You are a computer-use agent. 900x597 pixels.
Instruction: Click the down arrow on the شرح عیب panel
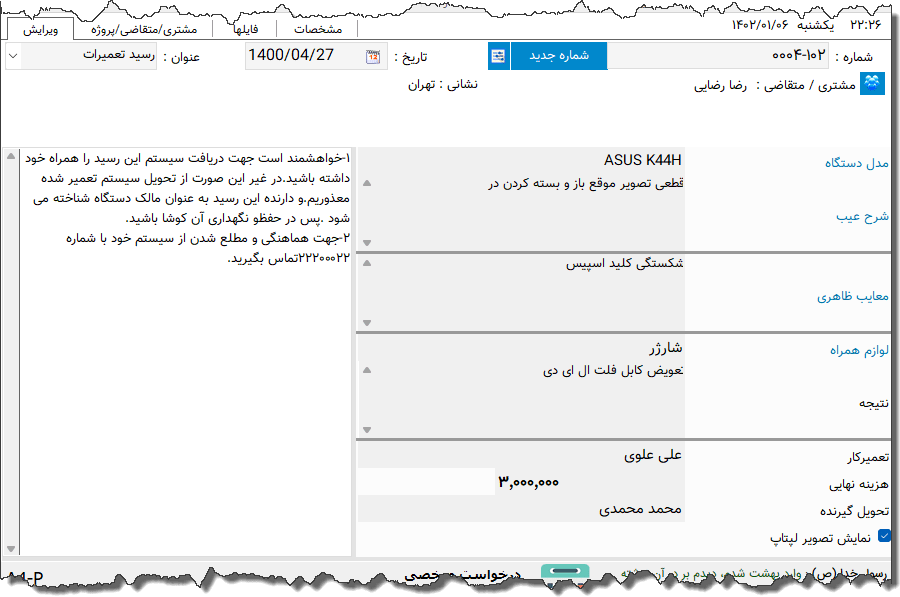point(366,241)
